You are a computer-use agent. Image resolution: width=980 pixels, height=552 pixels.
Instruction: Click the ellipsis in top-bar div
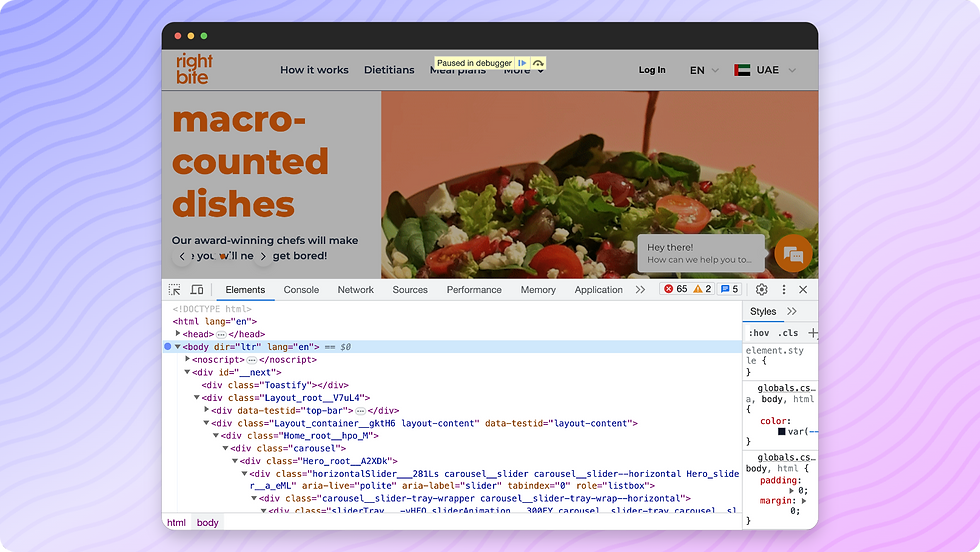(361, 411)
